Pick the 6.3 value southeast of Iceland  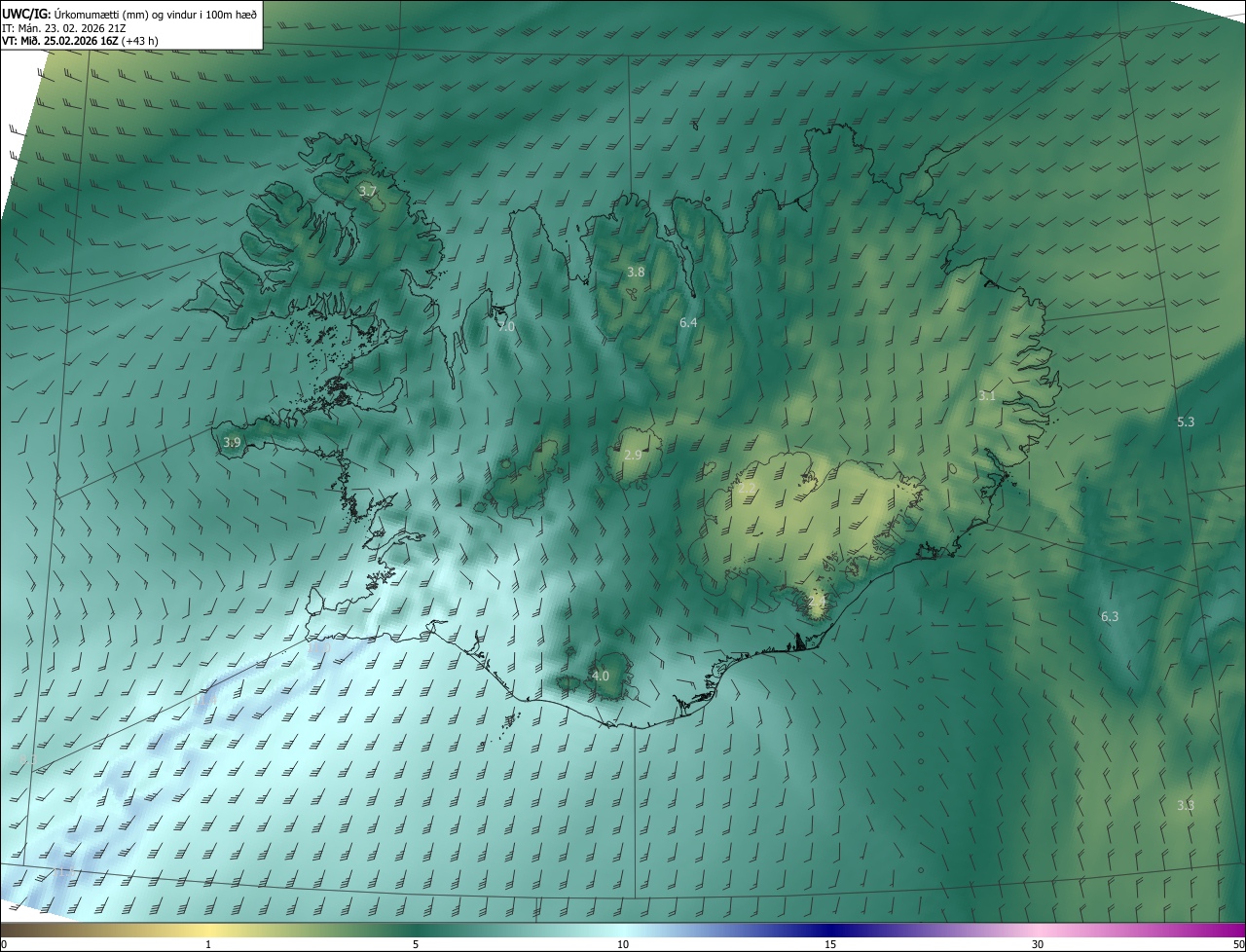(1110, 616)
